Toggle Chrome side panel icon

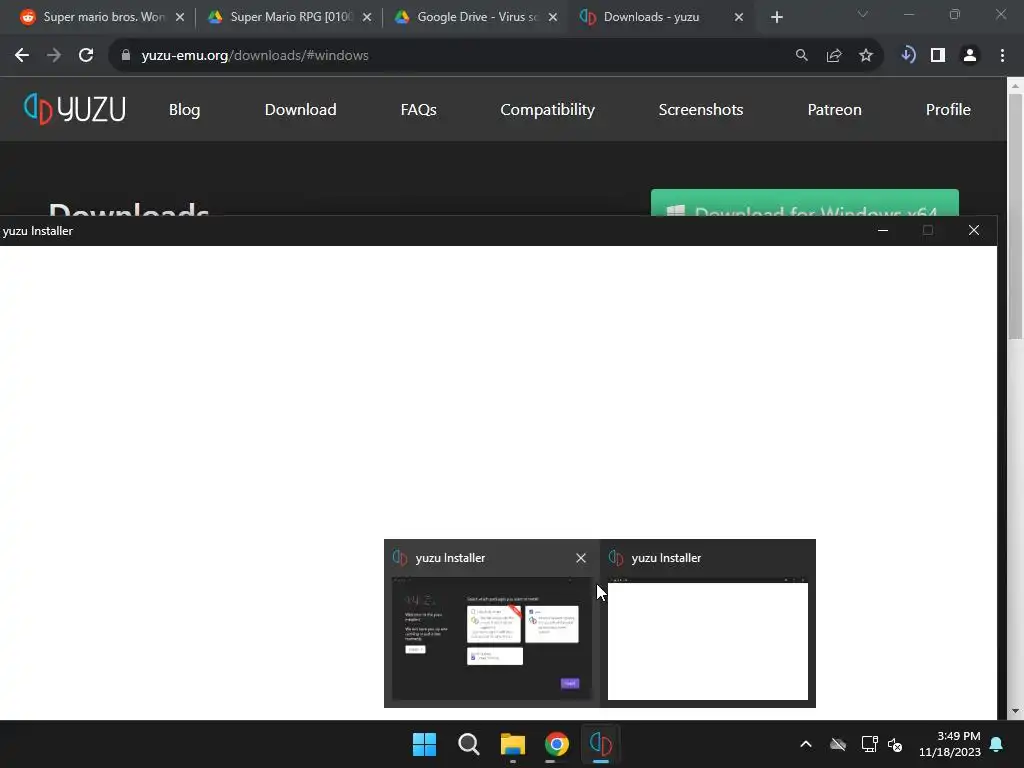938,56
